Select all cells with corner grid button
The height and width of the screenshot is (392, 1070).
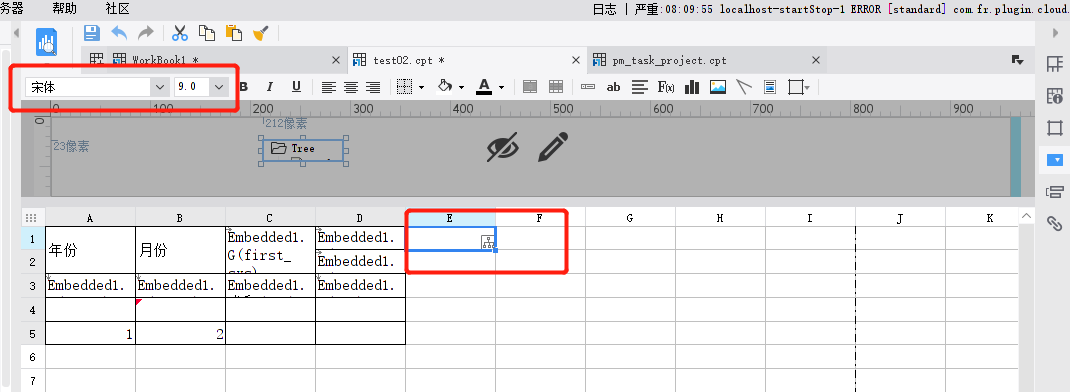click(31, 218)
